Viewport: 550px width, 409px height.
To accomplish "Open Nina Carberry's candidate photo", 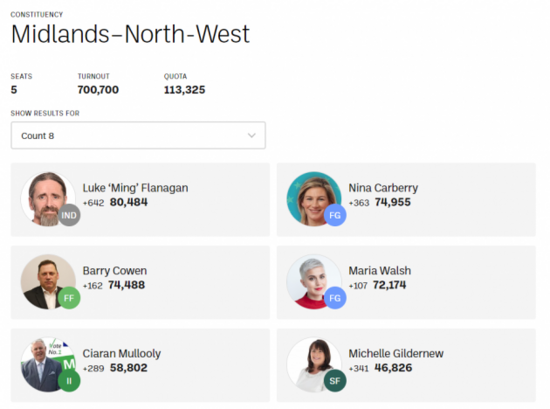I will [x=314, y=199].
